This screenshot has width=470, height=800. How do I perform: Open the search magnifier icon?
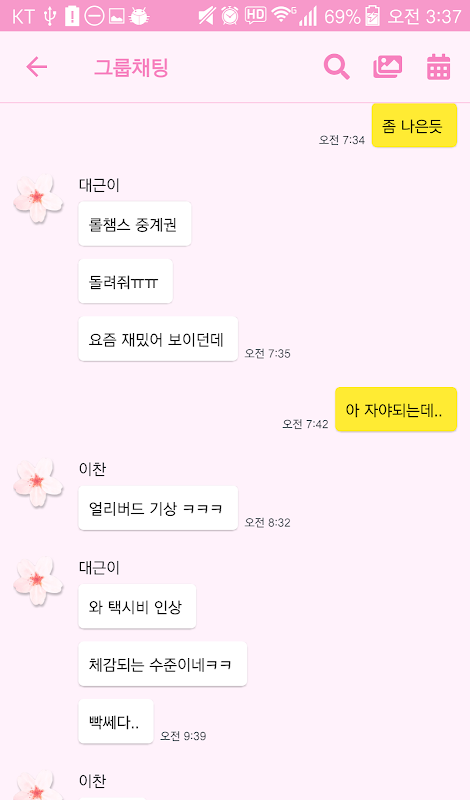(337, 67)
